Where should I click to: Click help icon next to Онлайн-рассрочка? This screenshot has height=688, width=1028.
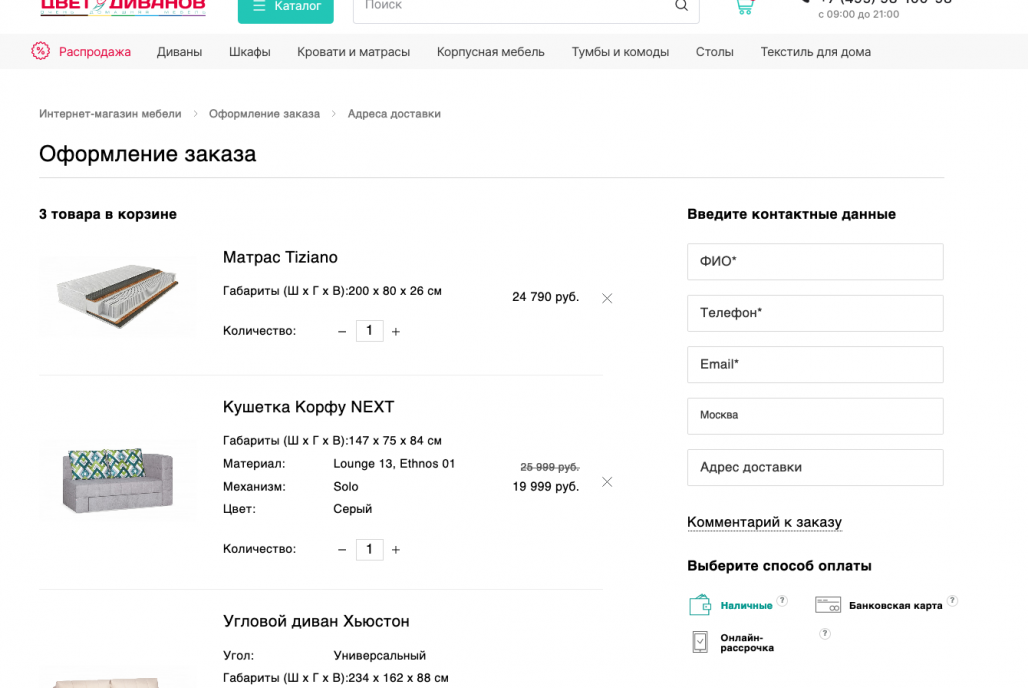click(x=825, y=634)
